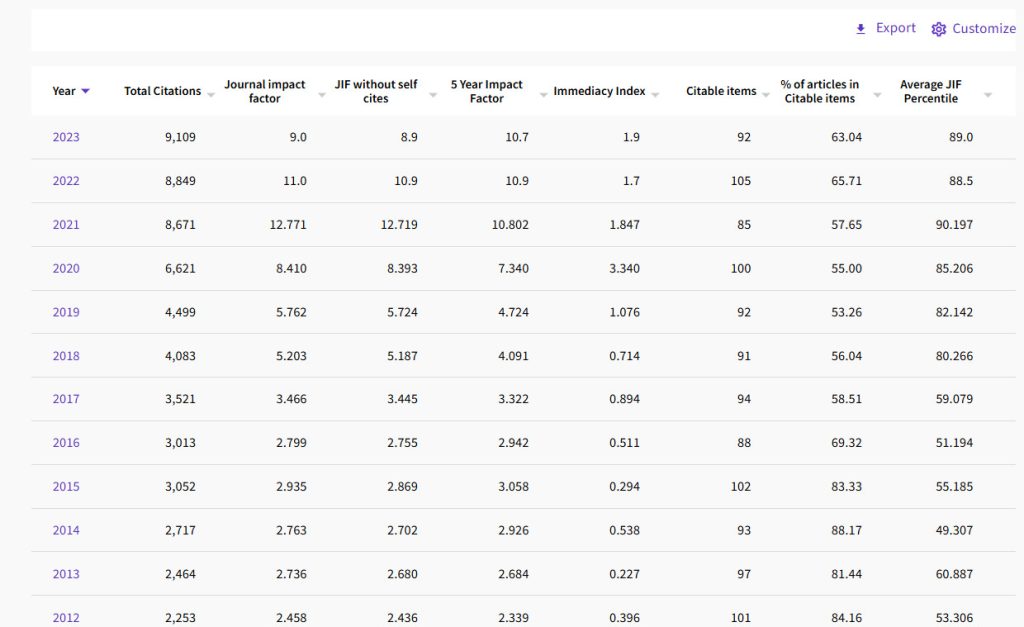This screenshot has height=627, width=1024.
Task: Select the 65.71 percent articles value
Action: click(846, 181)
